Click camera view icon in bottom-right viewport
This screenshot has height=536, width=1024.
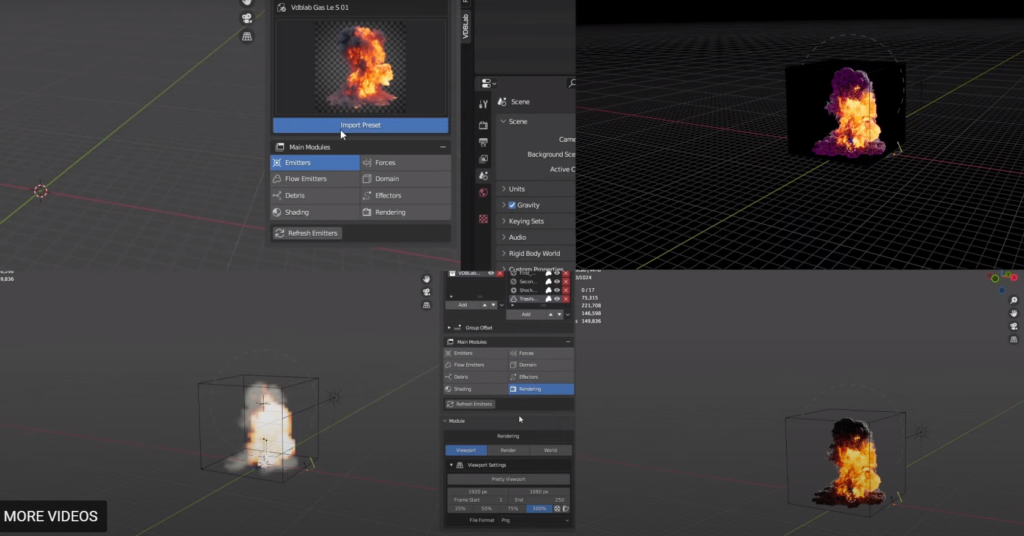pos(1014,326)
